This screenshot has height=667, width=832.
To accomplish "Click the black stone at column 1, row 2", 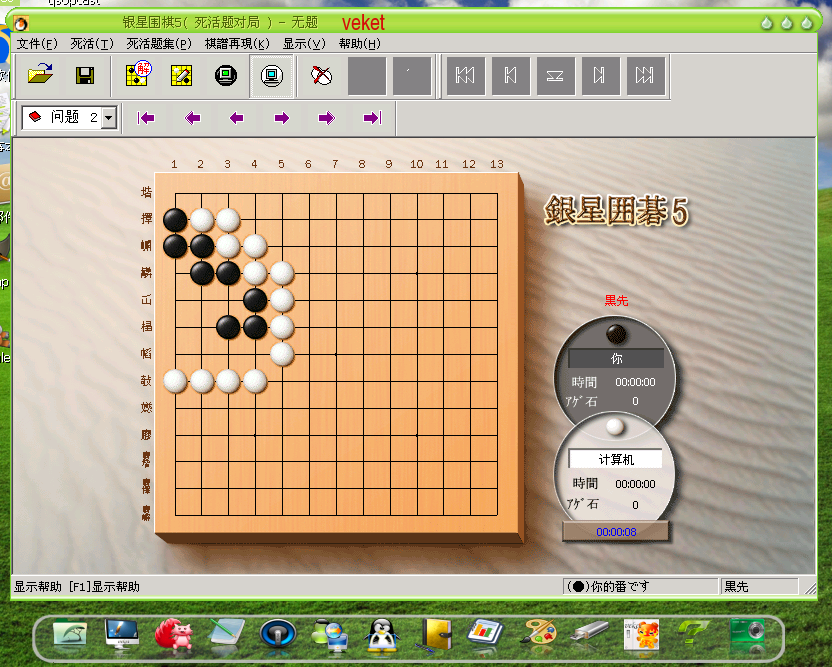I will [175, 220].
